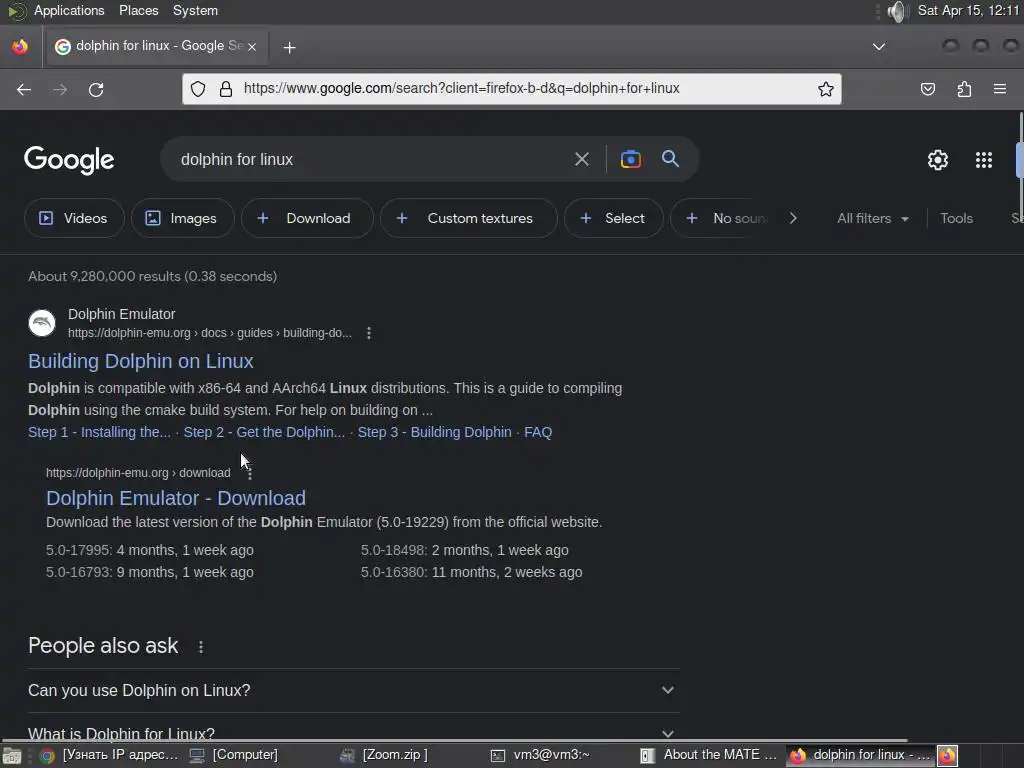The width and height of the screenshot is (1024, 768).
Task: Open new browser tab with plus
Action: coord(289,48)
